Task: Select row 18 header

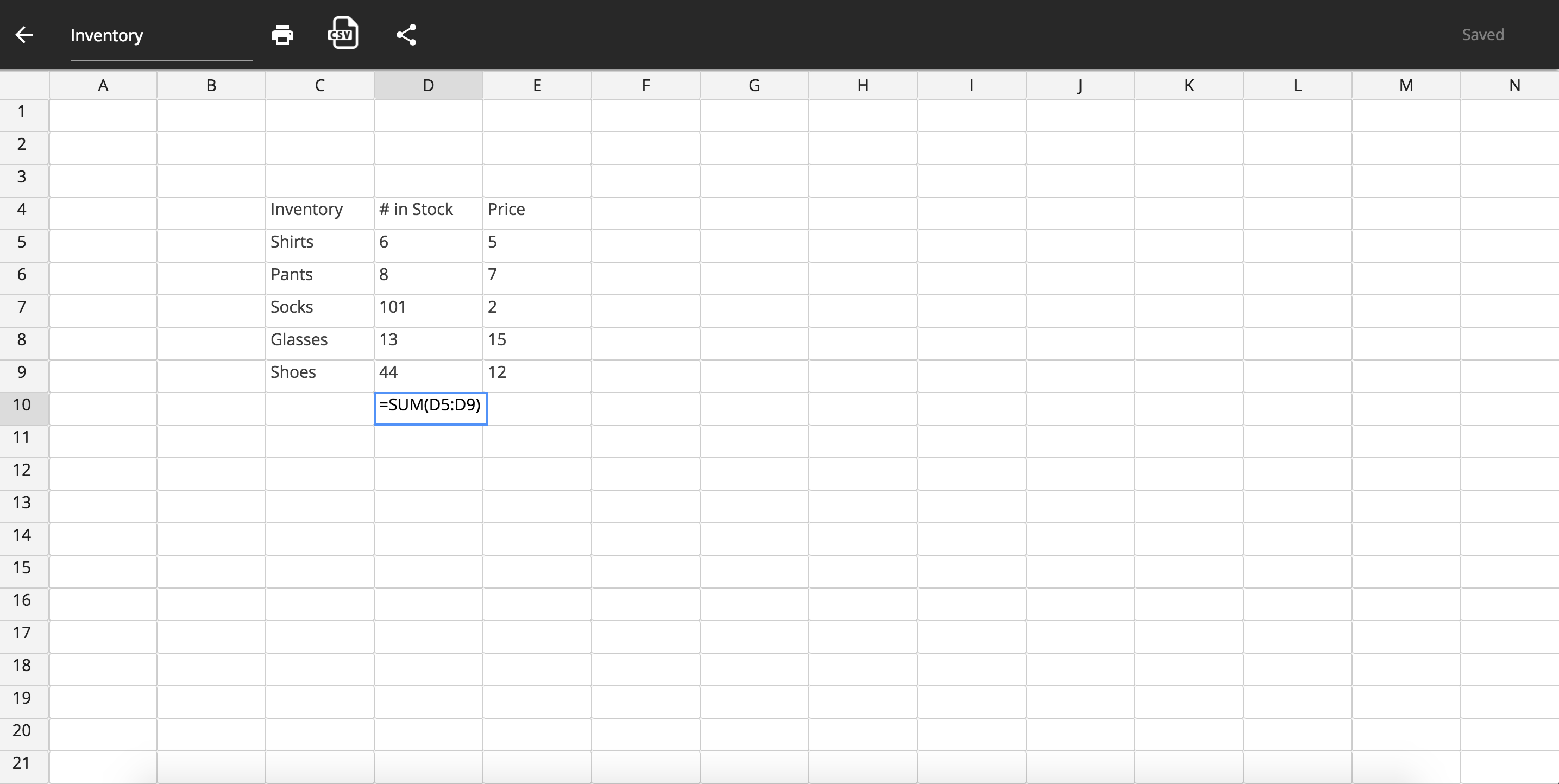Action: tap(24, 669)
